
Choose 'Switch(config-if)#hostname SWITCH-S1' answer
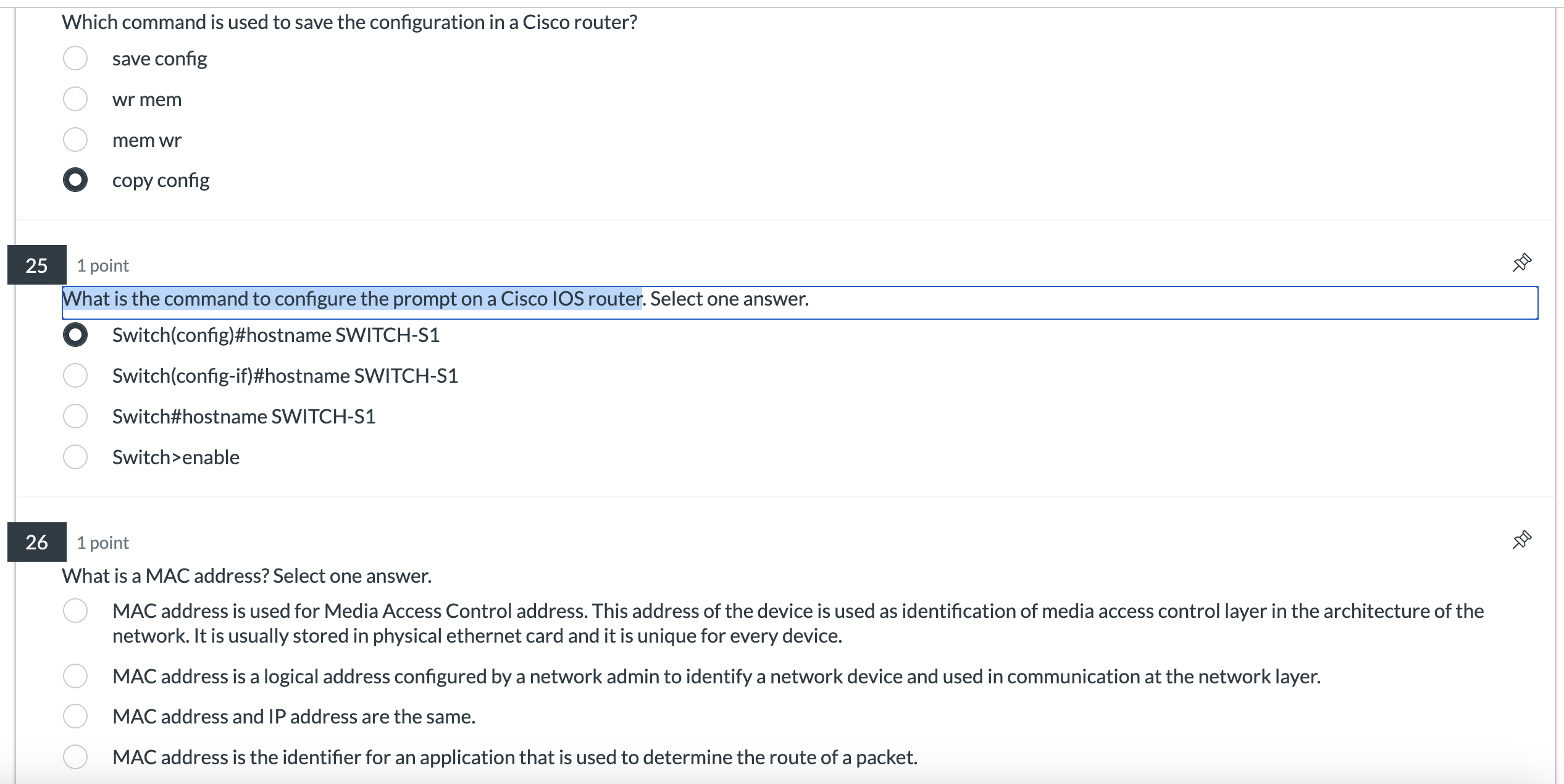click(75, 375)
